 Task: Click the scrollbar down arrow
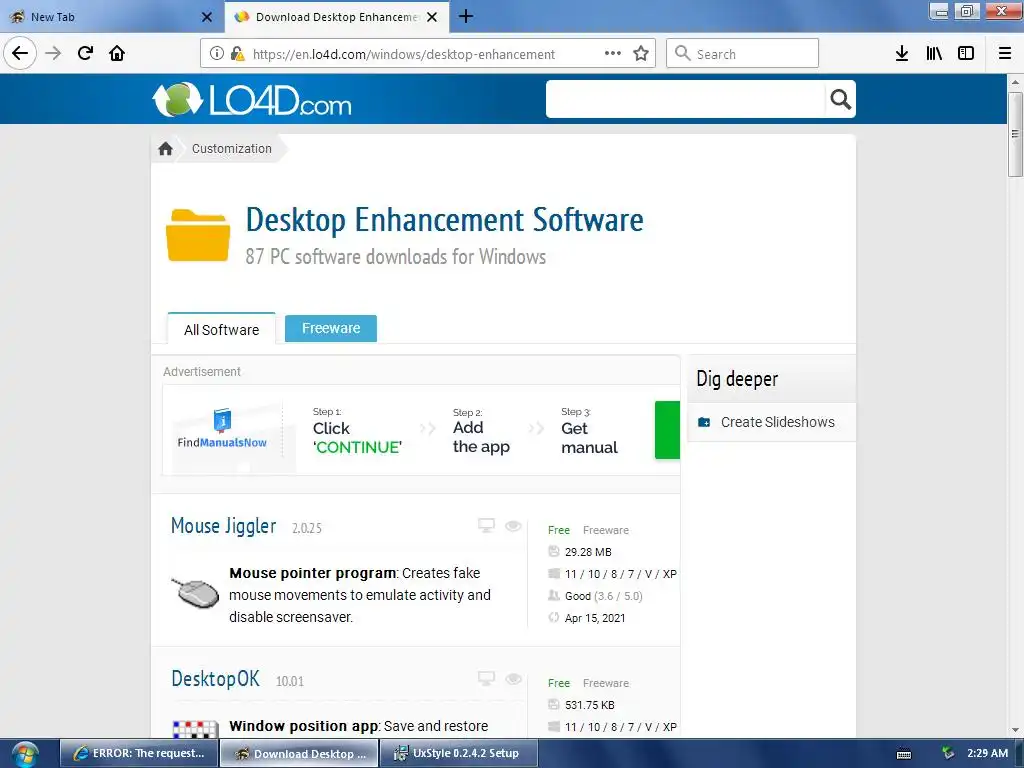[x=1015, y=730]
